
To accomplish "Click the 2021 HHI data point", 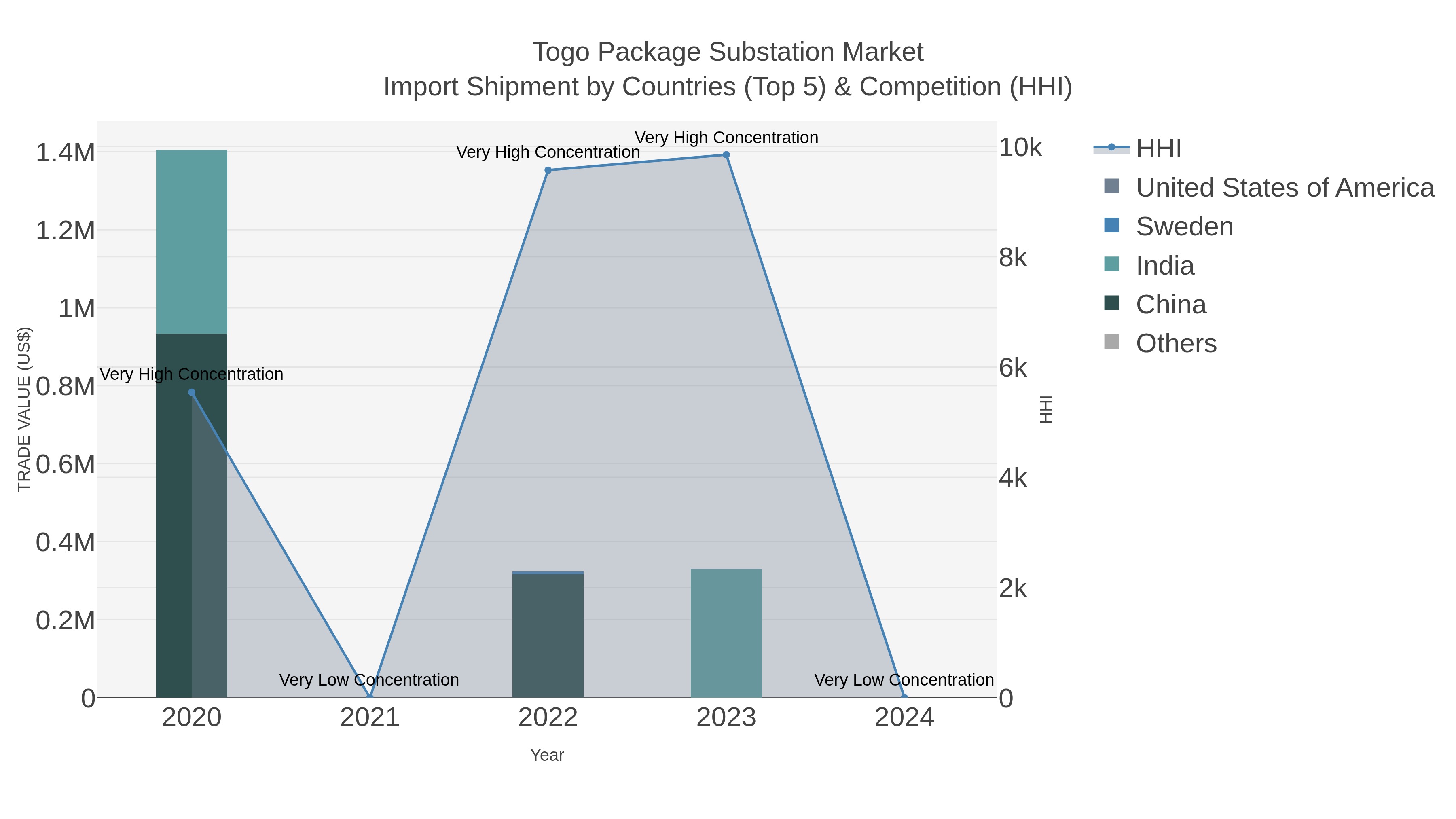I will tap(370, 698).
